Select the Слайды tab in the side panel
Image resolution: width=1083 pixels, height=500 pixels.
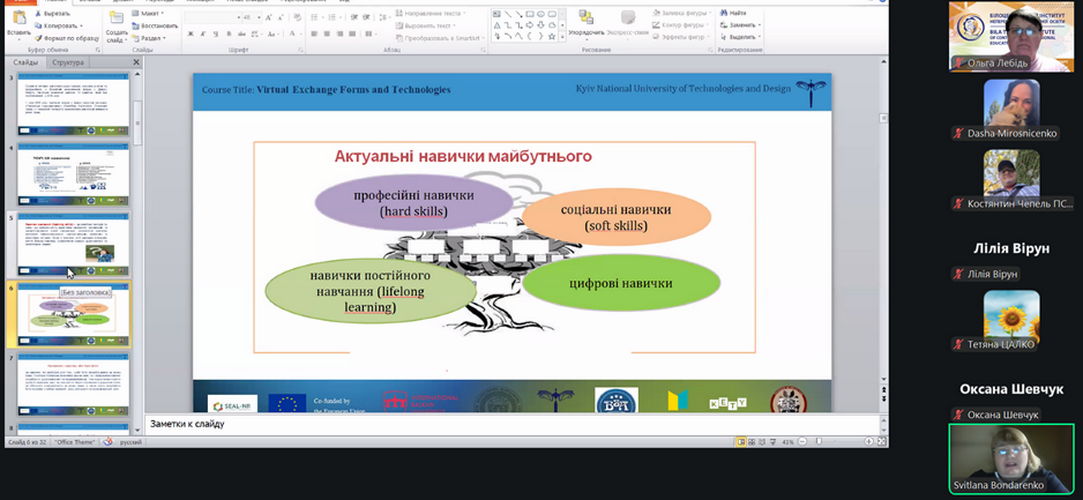point(25,62)
